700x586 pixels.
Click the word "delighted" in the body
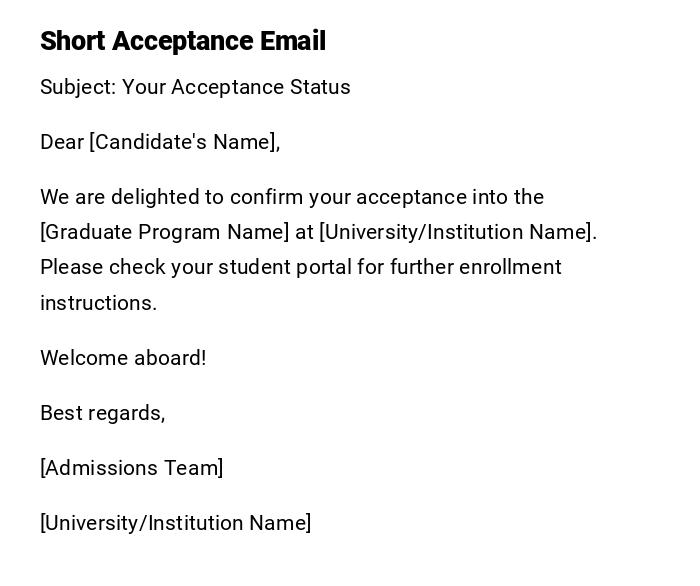(x=153, y=197)
